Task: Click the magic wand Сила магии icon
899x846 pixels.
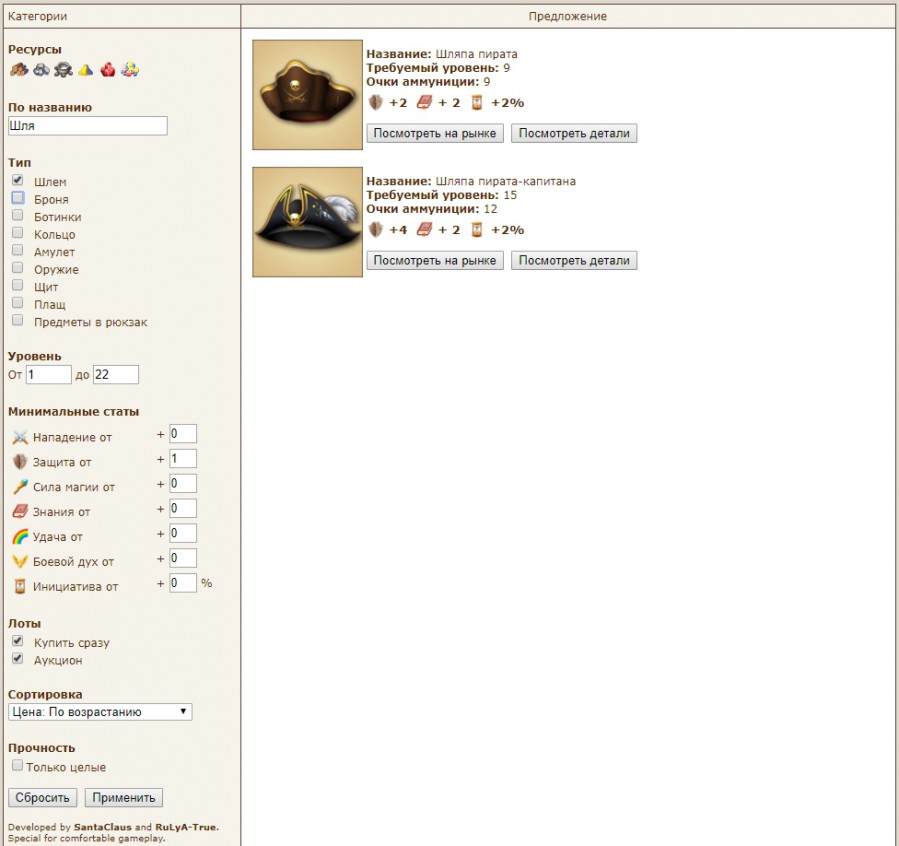Action: [20, 487]
